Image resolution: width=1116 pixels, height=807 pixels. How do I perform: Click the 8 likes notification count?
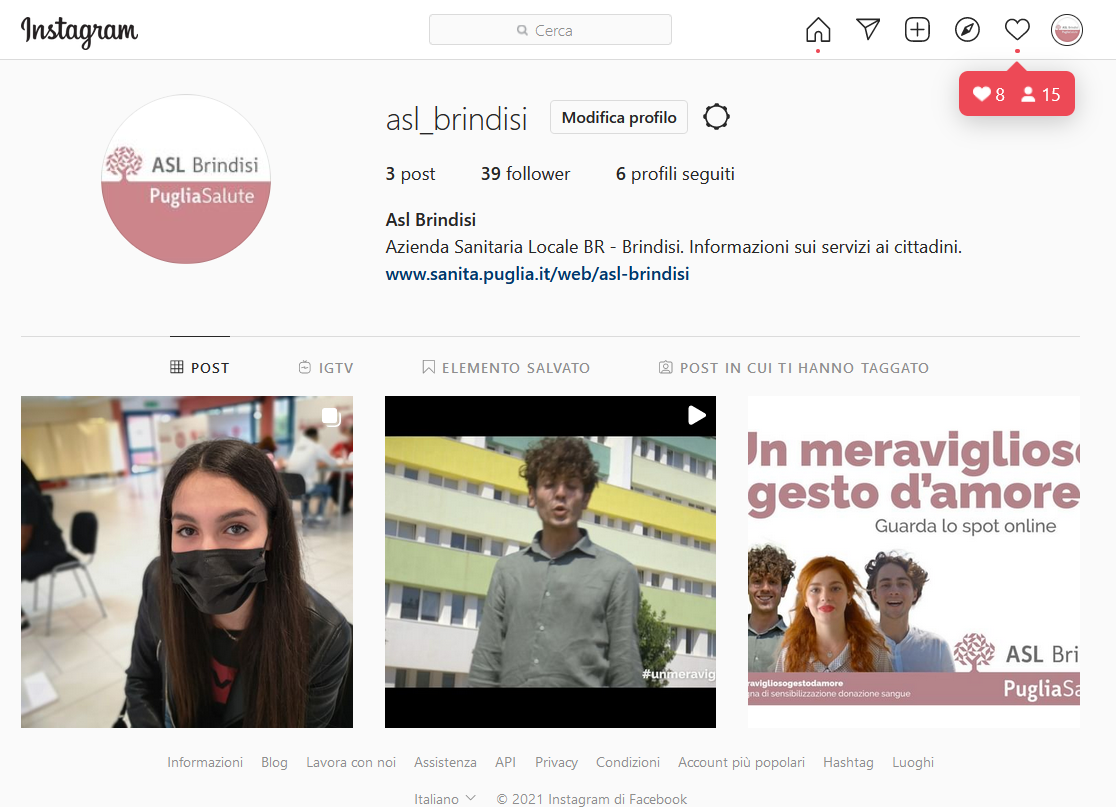(x=989, y=94)
